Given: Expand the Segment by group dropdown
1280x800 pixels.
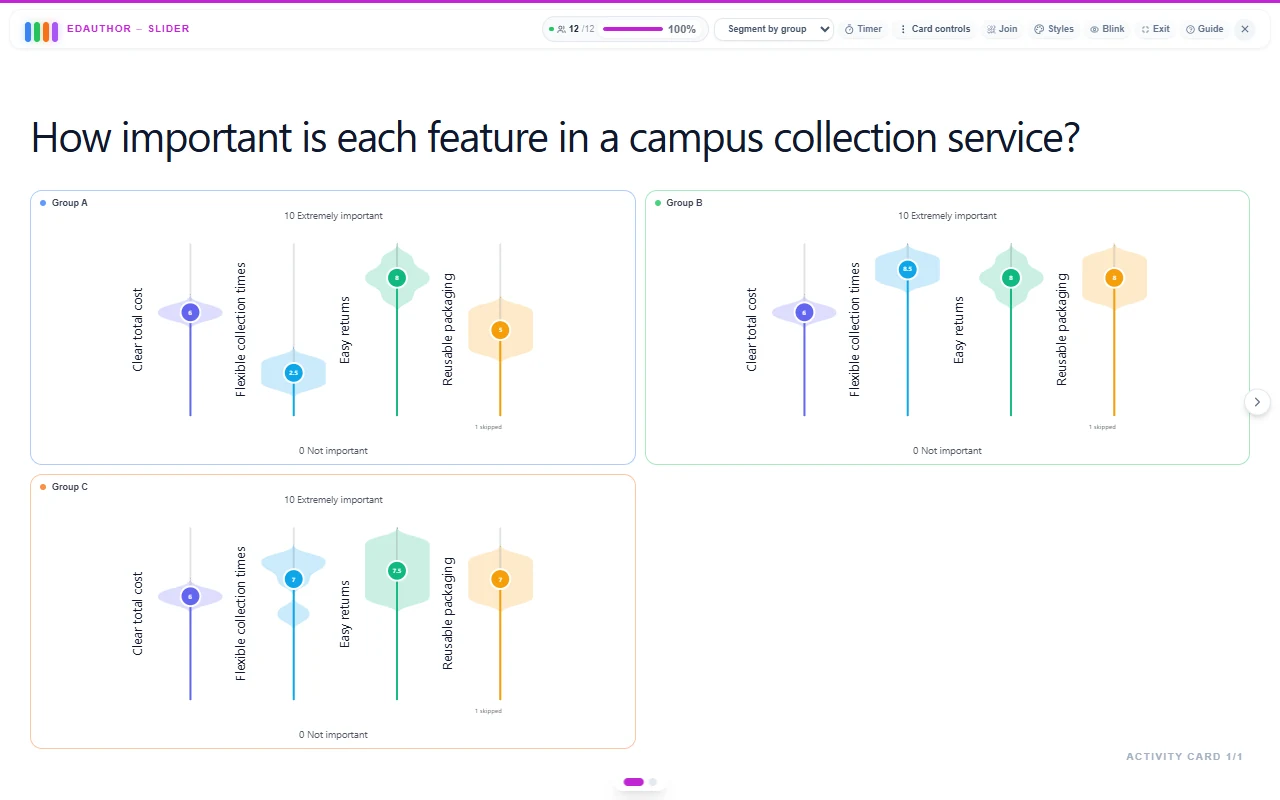Looking at the screenshot, I should click(x=774, y=29).
